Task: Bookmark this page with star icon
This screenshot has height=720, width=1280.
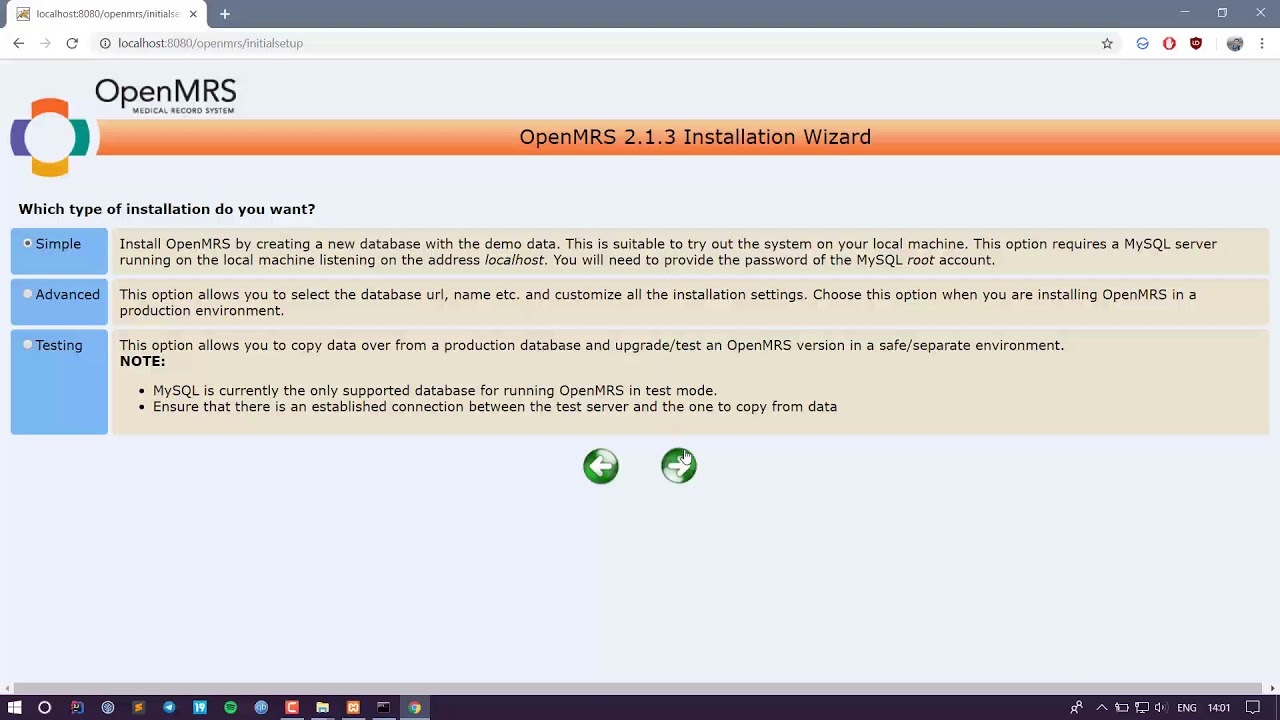Action: coord(1107,43)
